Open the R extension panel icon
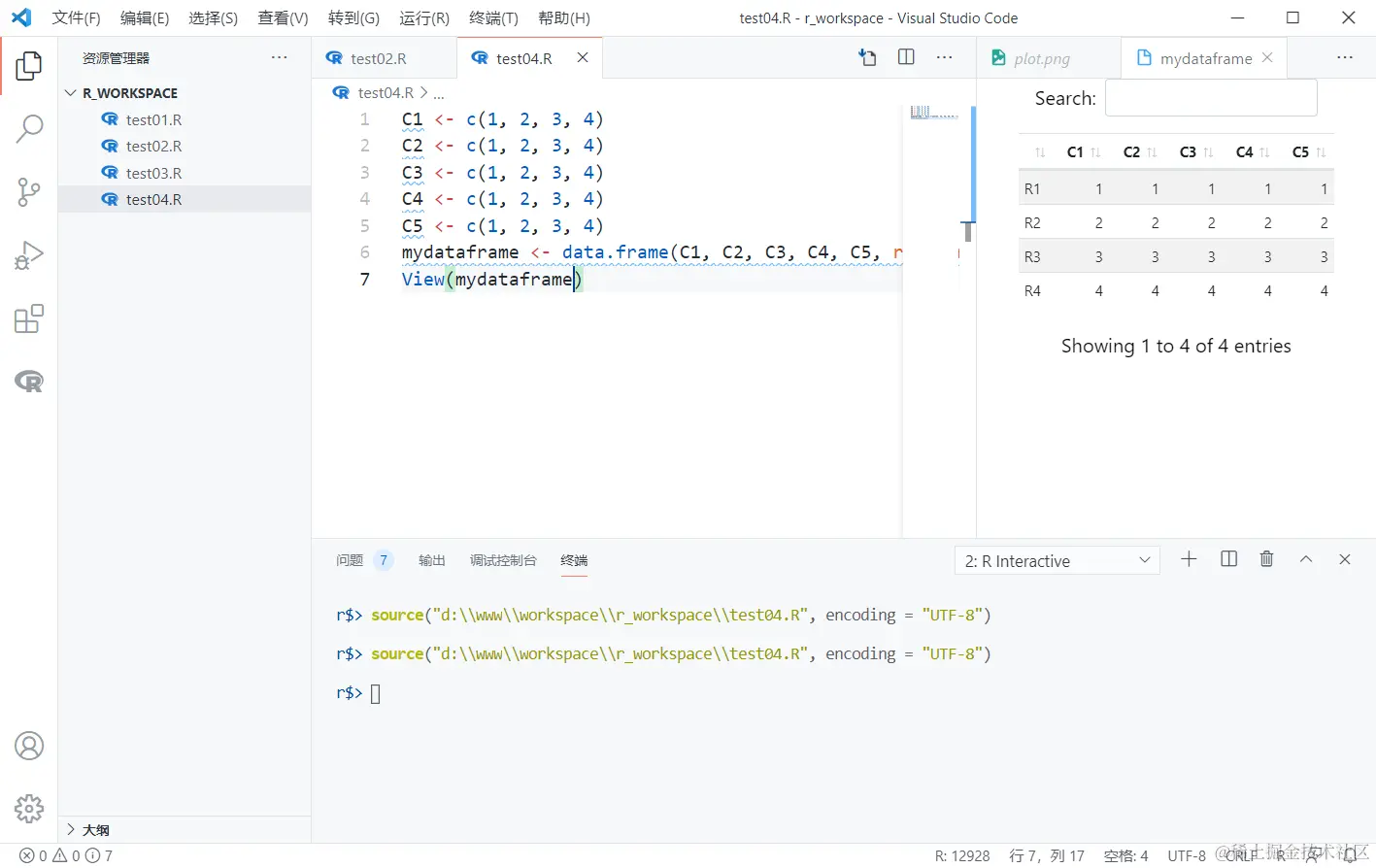The width and height of the screenshot is (1376, 868). tap(29, 382)
